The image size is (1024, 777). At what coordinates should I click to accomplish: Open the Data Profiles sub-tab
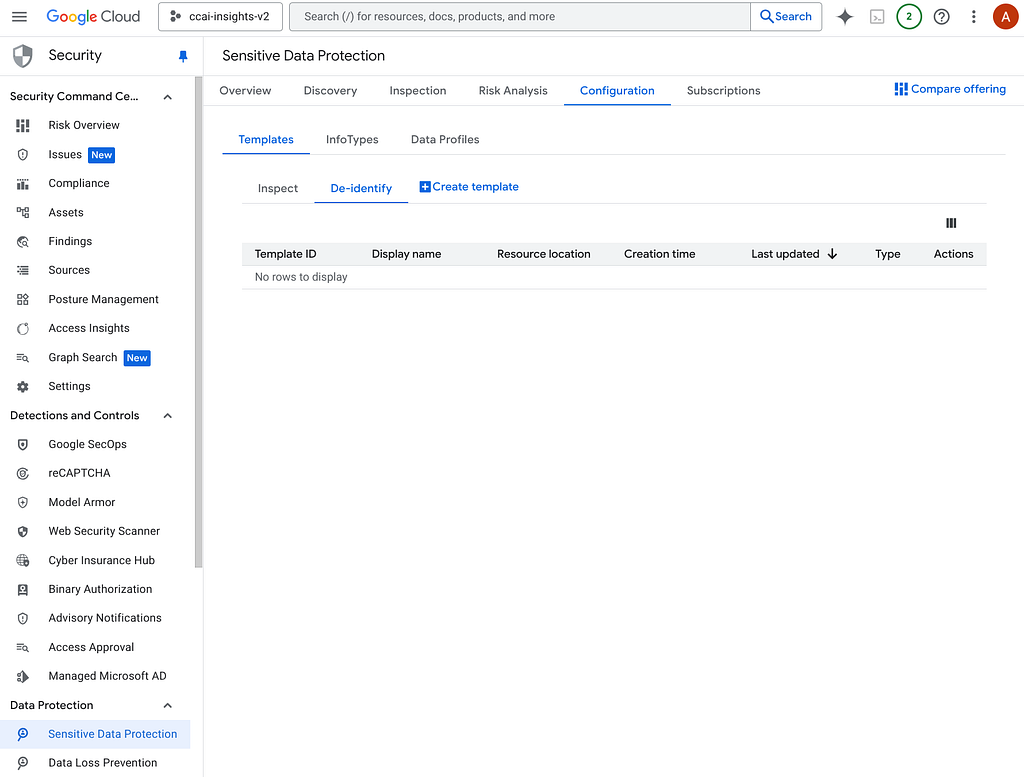[445, 140]
